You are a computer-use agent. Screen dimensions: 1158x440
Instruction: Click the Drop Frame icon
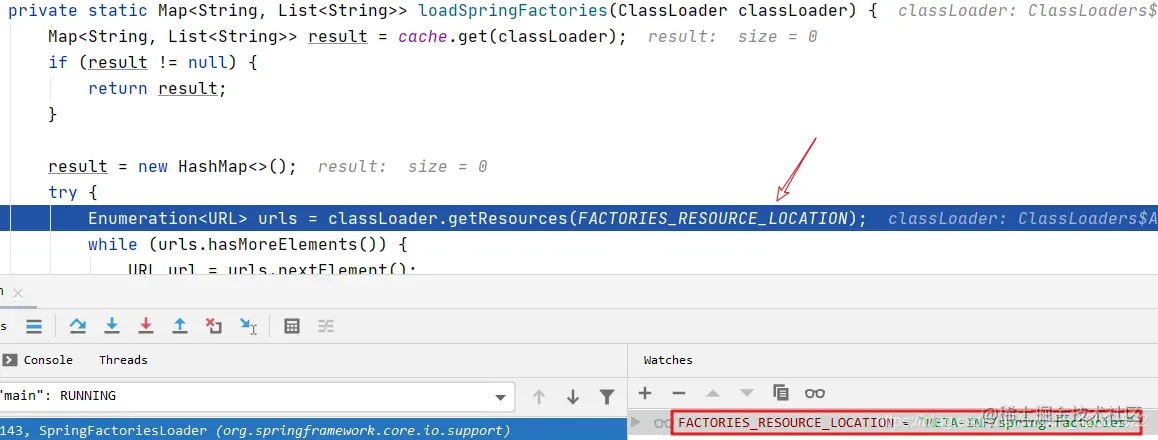pos(213,326)
